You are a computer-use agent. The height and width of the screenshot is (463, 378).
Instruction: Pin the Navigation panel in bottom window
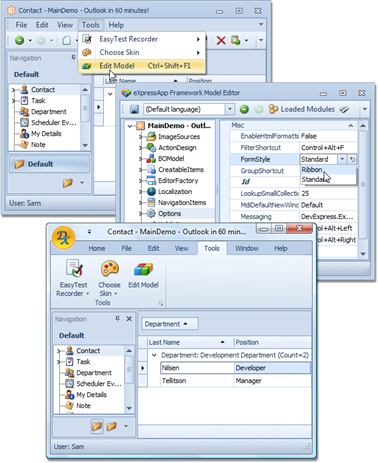(x=117, y=319)
